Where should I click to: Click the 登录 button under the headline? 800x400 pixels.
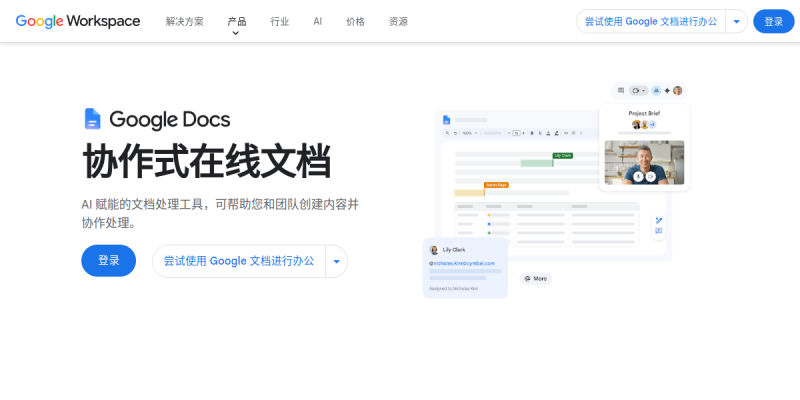pos(109,261)
